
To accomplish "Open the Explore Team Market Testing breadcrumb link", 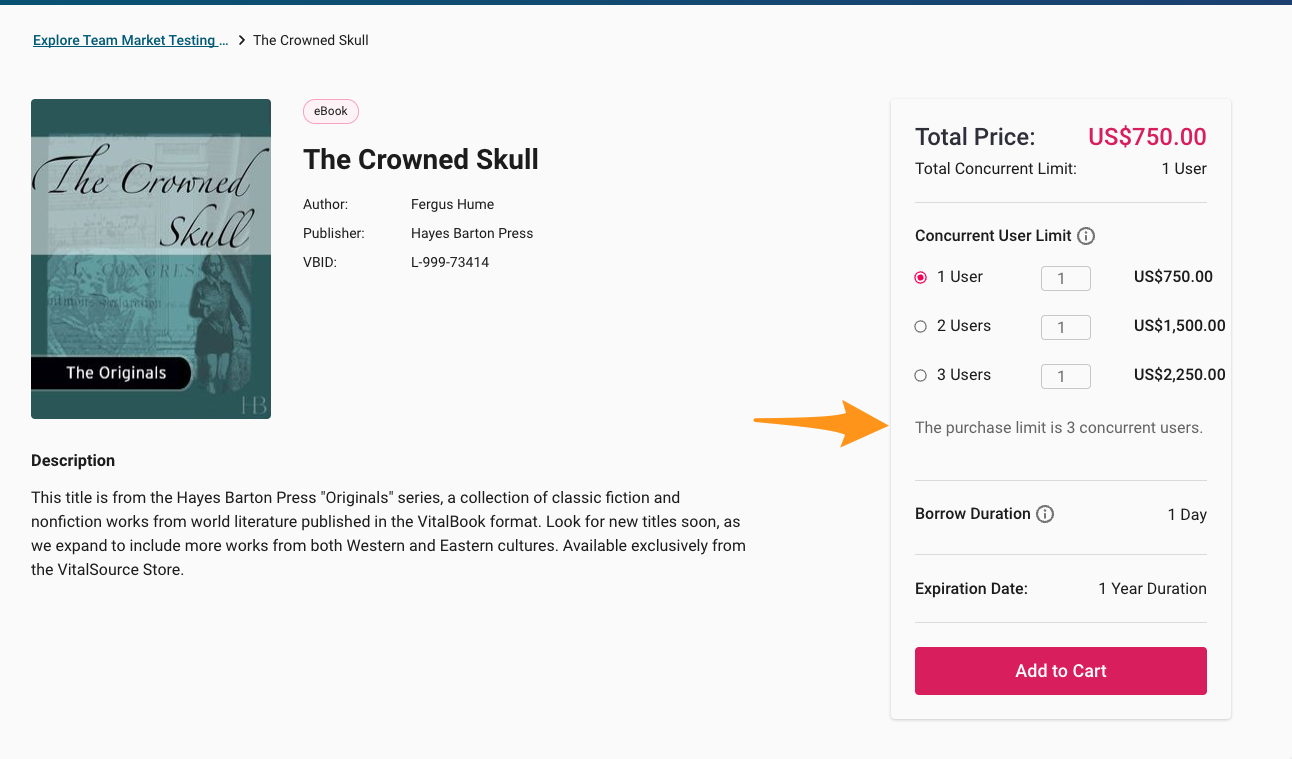I will (x=130, y=41).
